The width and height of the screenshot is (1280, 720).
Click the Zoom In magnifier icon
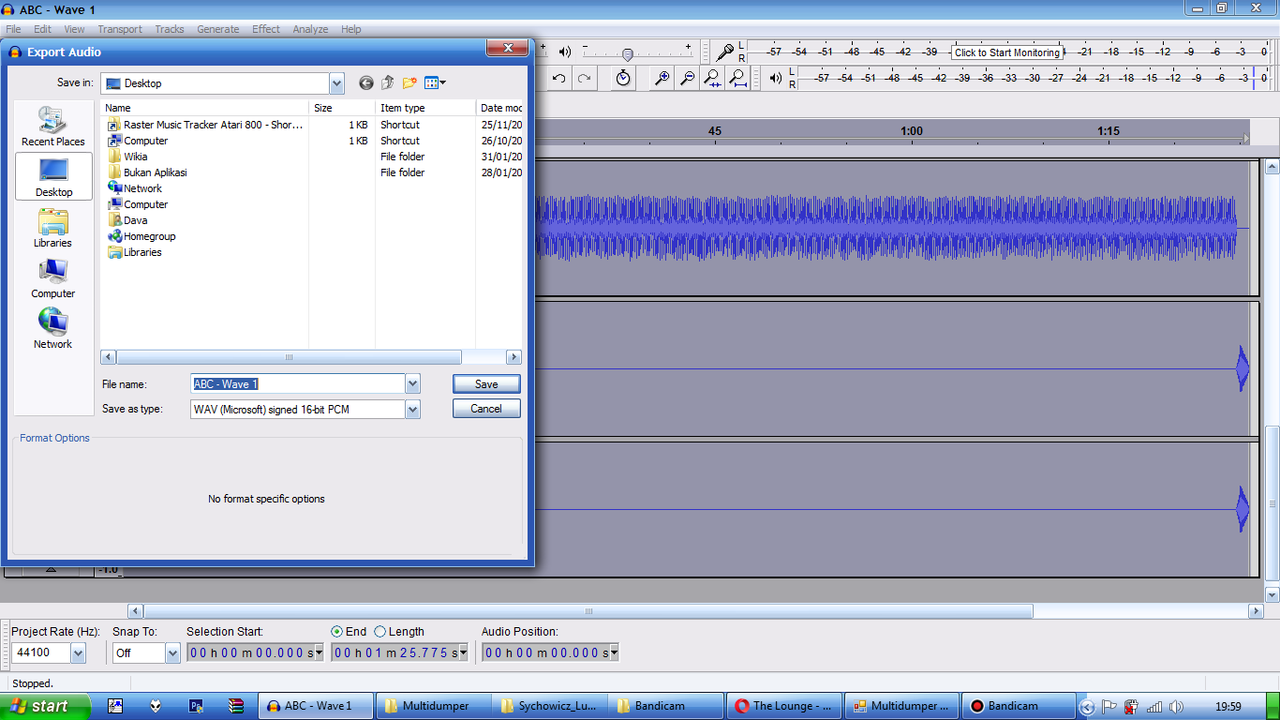pyautogui.click(x=661, y=78)
